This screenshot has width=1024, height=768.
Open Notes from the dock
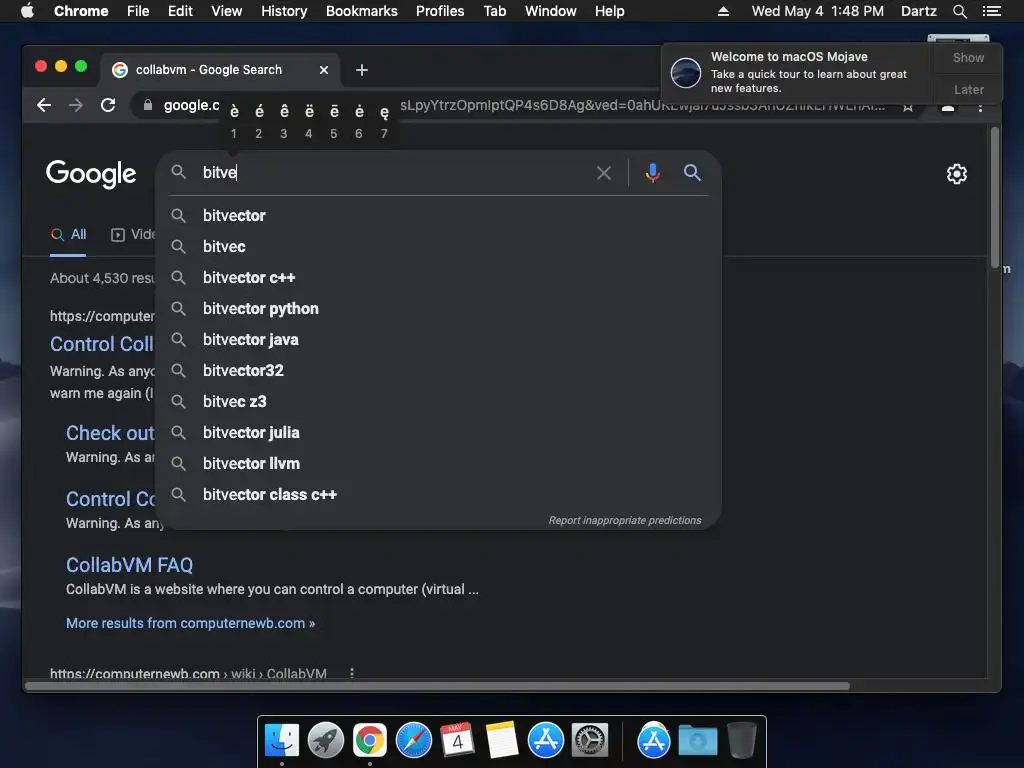point(502,741)
